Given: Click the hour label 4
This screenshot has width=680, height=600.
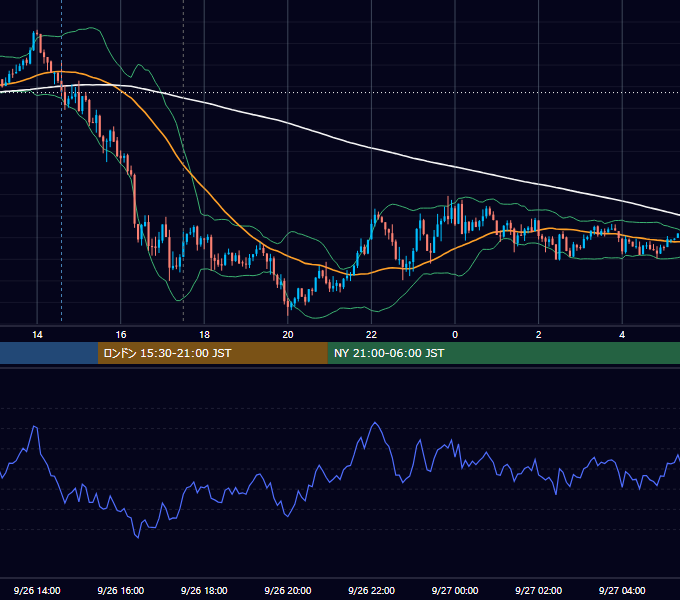Looking at the screenshot, I should point(622,335).
